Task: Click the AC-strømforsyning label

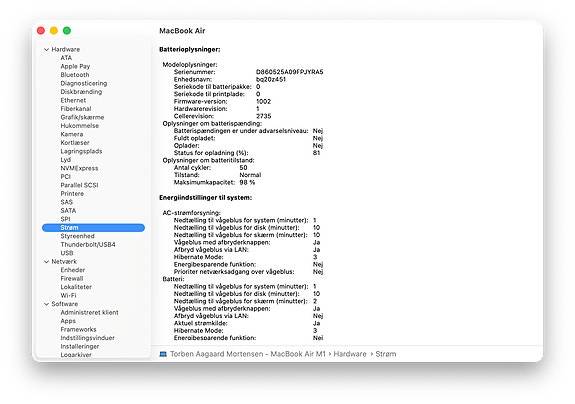Action: pos(192,213)
